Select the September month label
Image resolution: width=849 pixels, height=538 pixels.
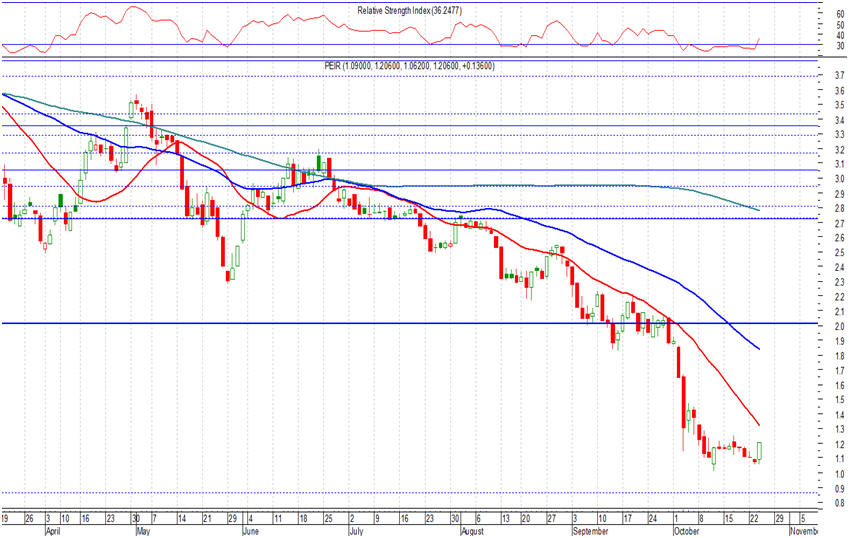pos(590,531)
